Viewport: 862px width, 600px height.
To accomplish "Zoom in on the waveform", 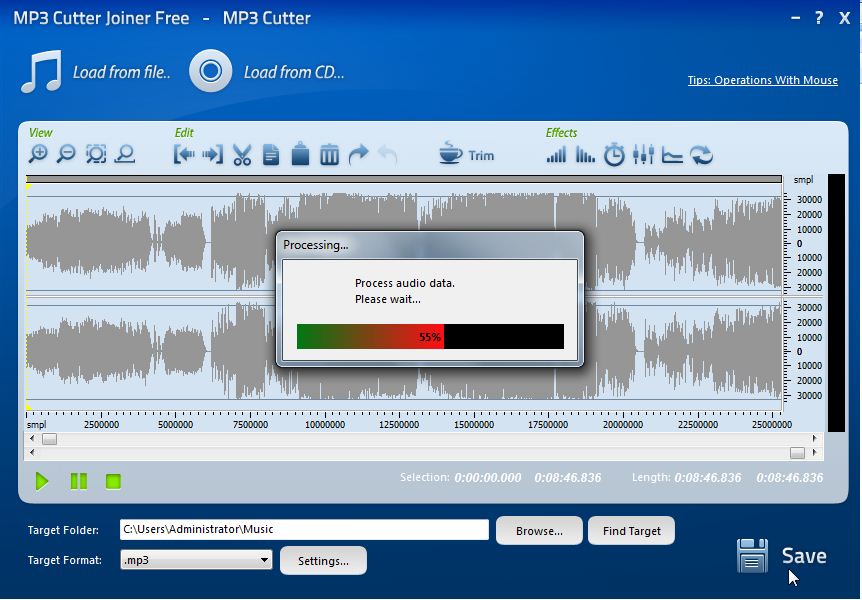I will [38, 155].
